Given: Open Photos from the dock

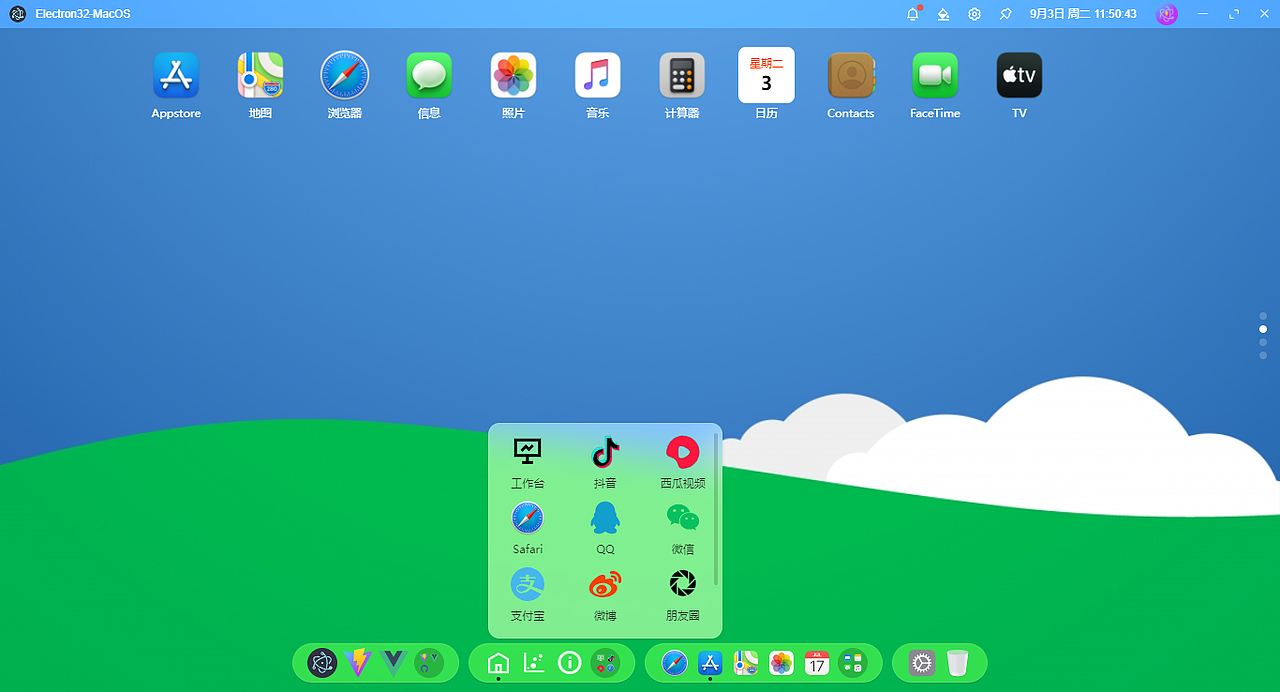Looking at the screenshot, I should click(782, 663).
